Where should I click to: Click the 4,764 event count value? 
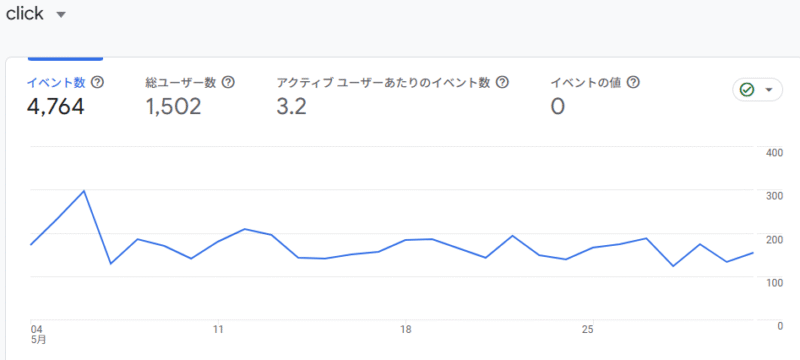coord(55,107)
